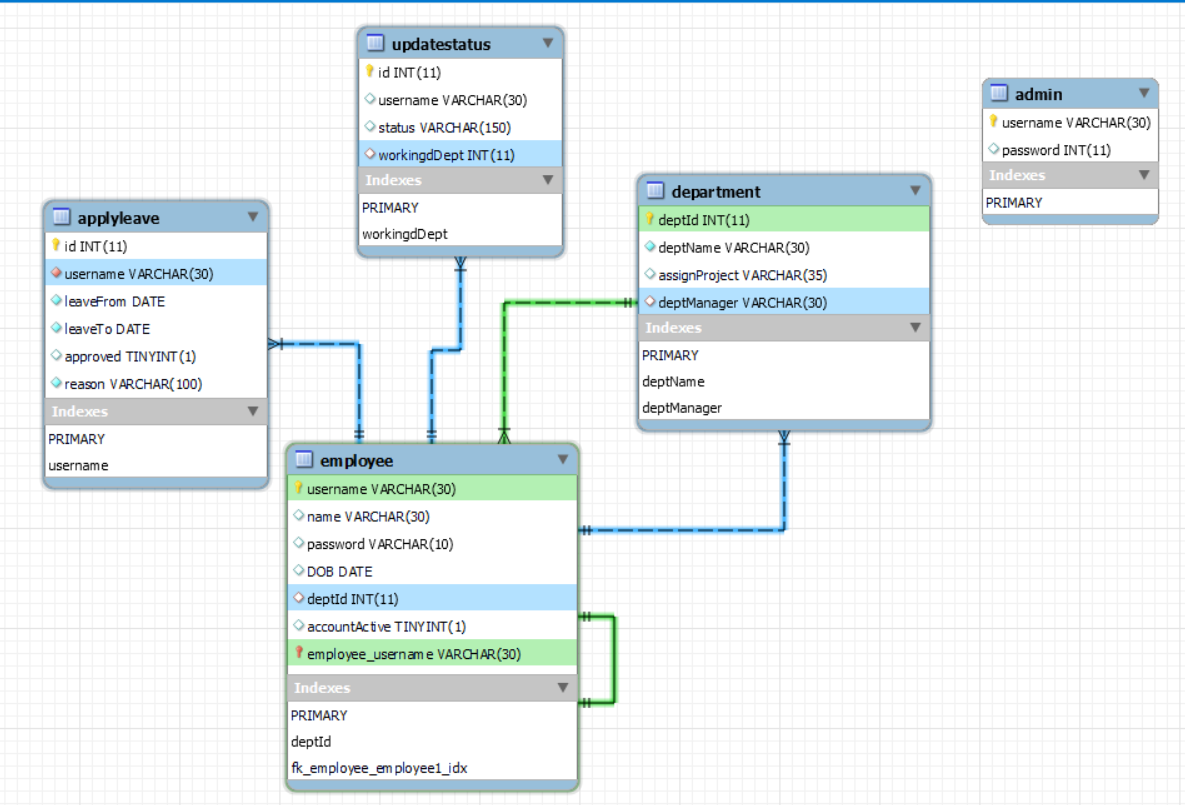Image resolution: width=1185 pixels, height=805 pixels.
Task: Click the updatestatus table icon
Action: pos(376,43)
